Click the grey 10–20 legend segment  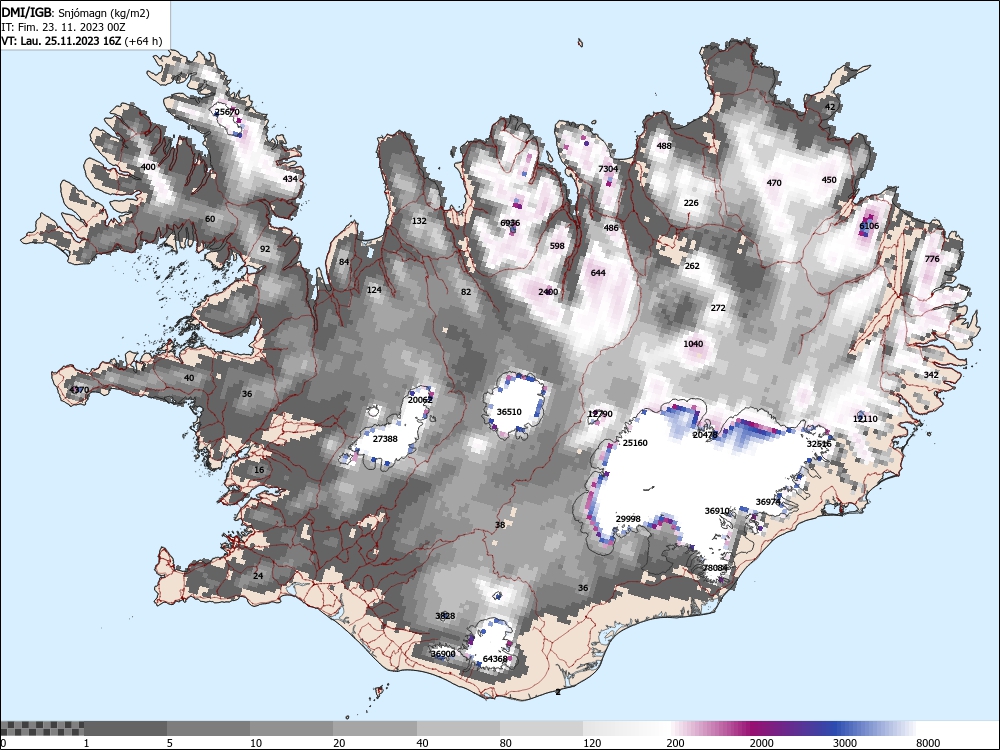pyautogui.click(x=291, y=728)
